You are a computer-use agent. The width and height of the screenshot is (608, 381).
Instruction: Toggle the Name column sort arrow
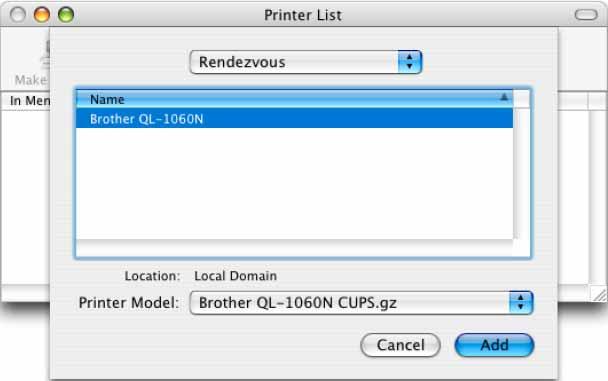tap(504, 97)
